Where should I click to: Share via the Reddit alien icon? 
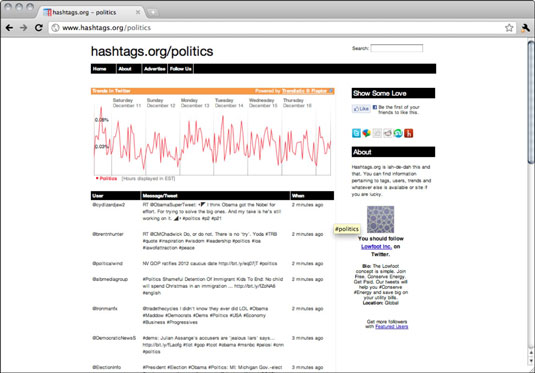click(x=388, y=133)
